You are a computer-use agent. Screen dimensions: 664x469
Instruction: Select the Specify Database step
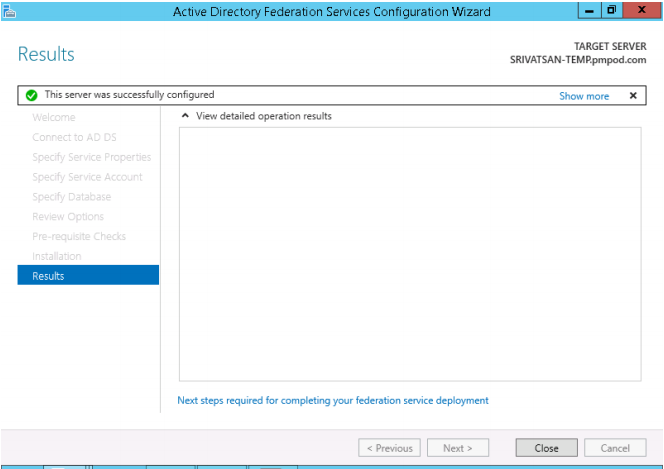(x=72, y=197)
